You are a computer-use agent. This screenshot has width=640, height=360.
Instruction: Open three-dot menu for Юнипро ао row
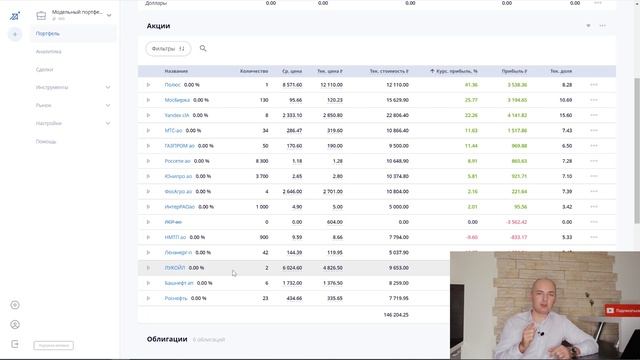click(594, 176)
